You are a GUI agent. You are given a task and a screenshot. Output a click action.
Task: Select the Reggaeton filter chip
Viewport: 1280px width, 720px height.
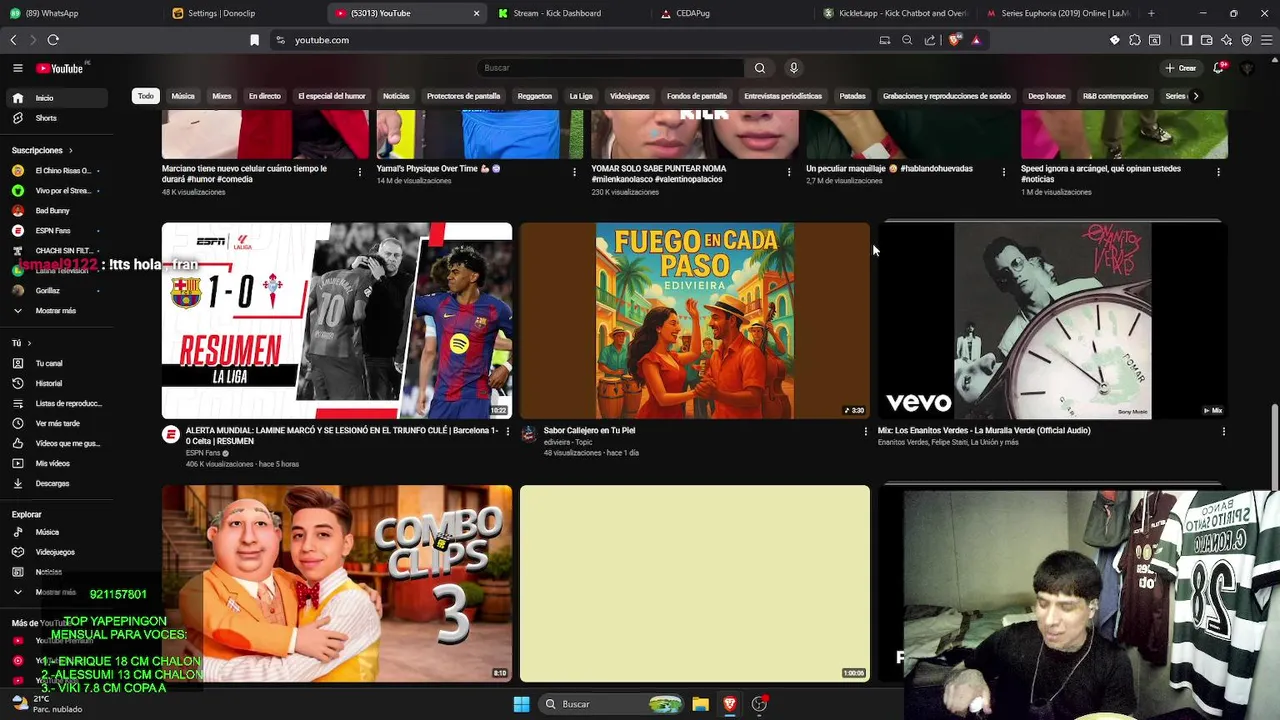click(535, 96)
